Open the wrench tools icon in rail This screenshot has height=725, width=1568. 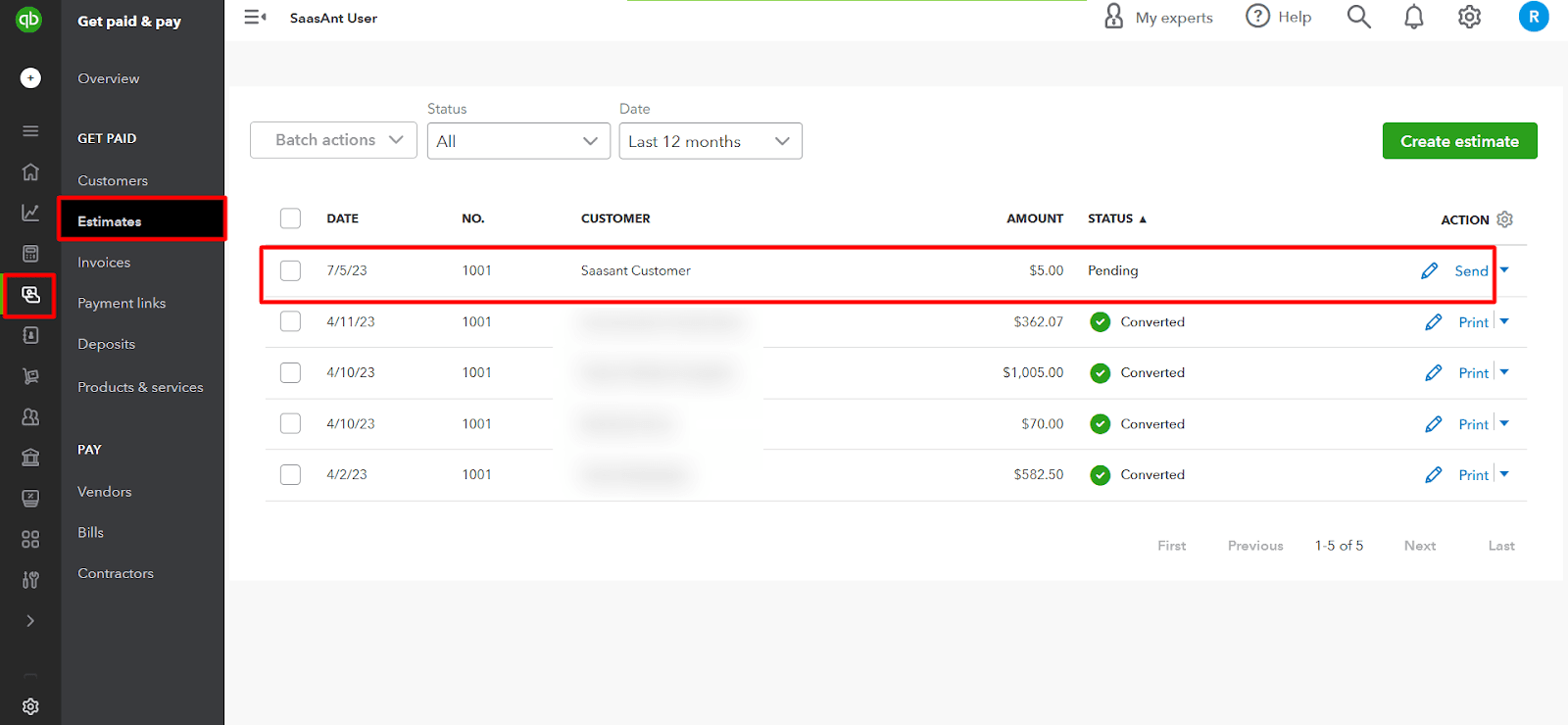click(x=30, y=580)
